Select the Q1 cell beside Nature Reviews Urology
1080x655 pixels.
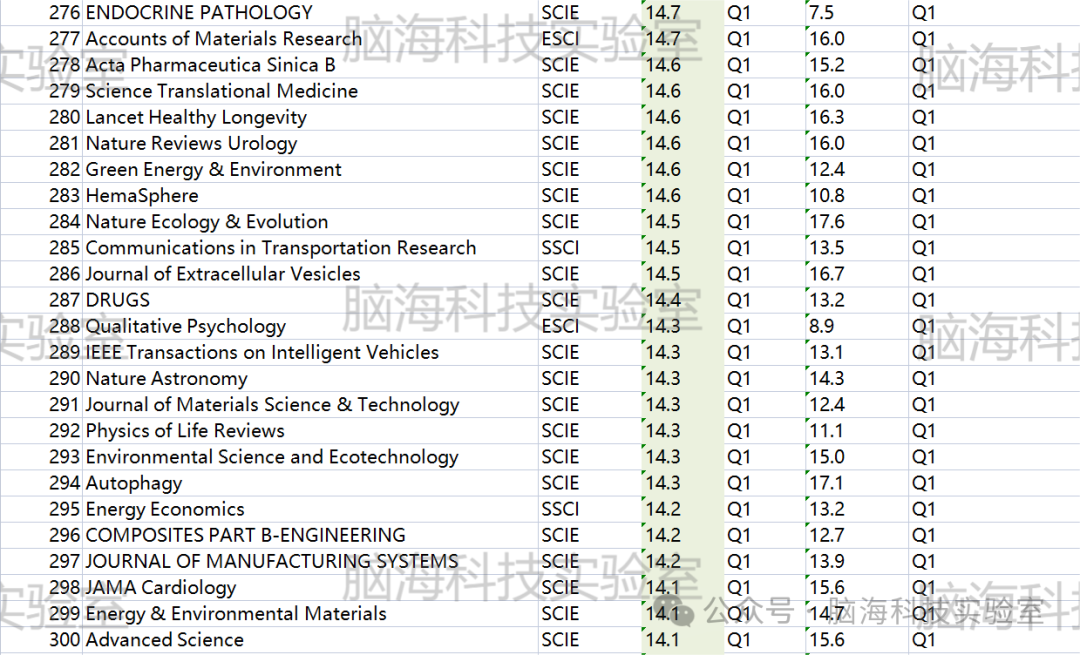(739, 143)
